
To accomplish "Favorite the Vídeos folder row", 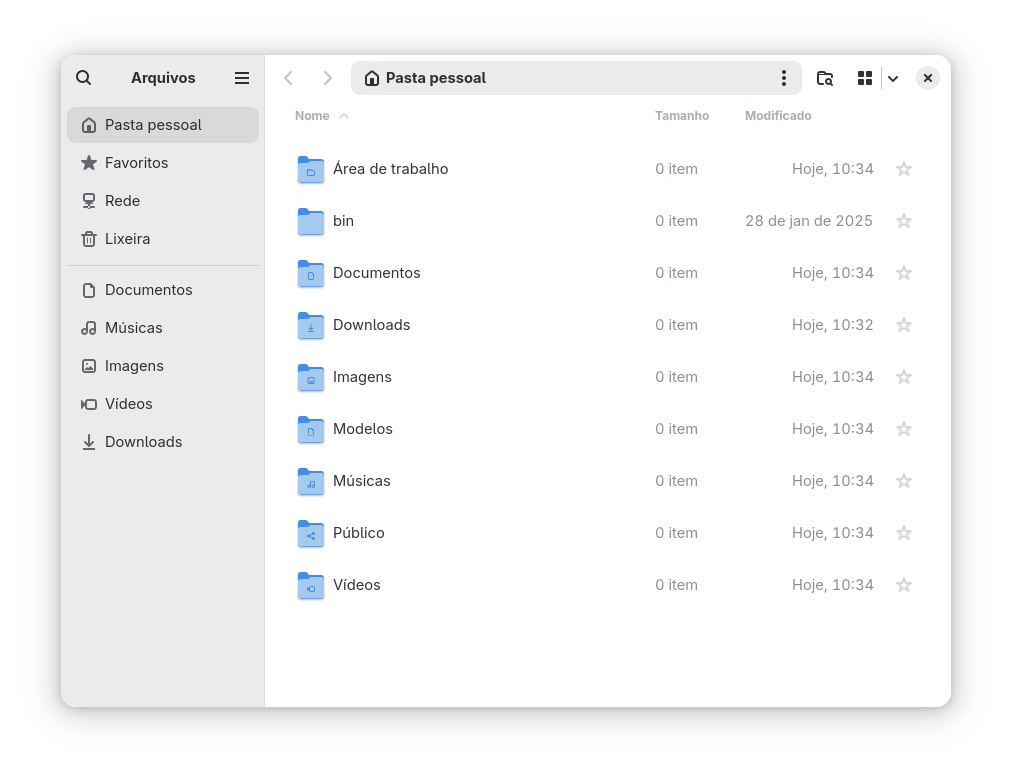I will click(903, 585).
